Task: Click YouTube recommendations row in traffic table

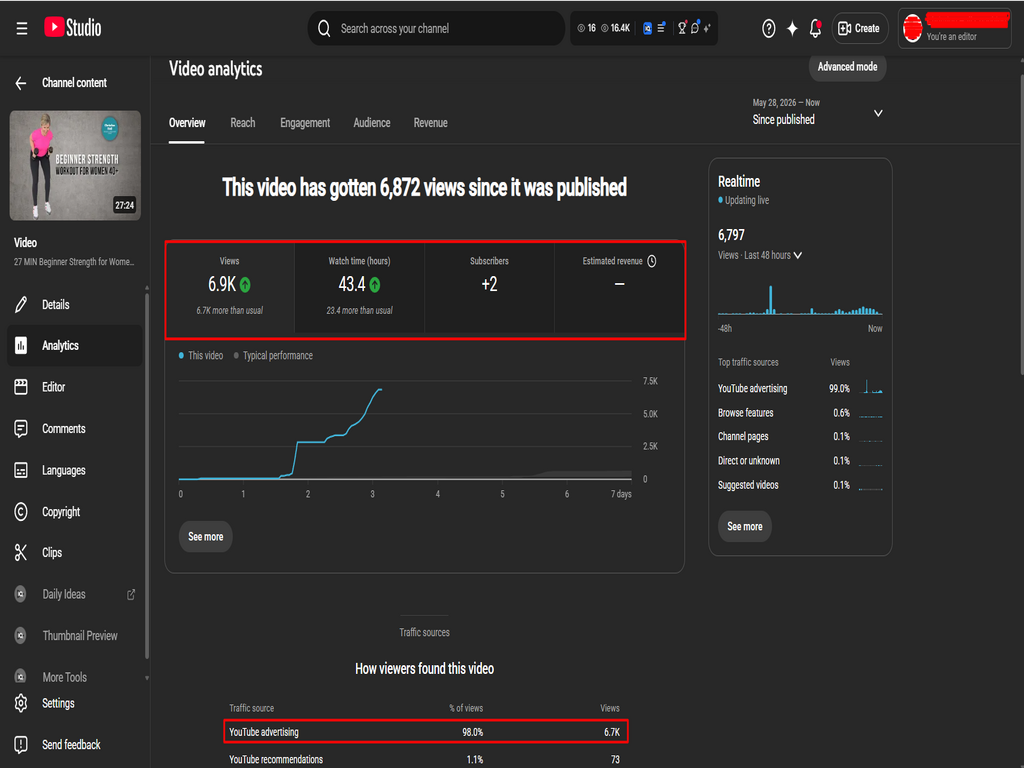Action: [424, 760]
